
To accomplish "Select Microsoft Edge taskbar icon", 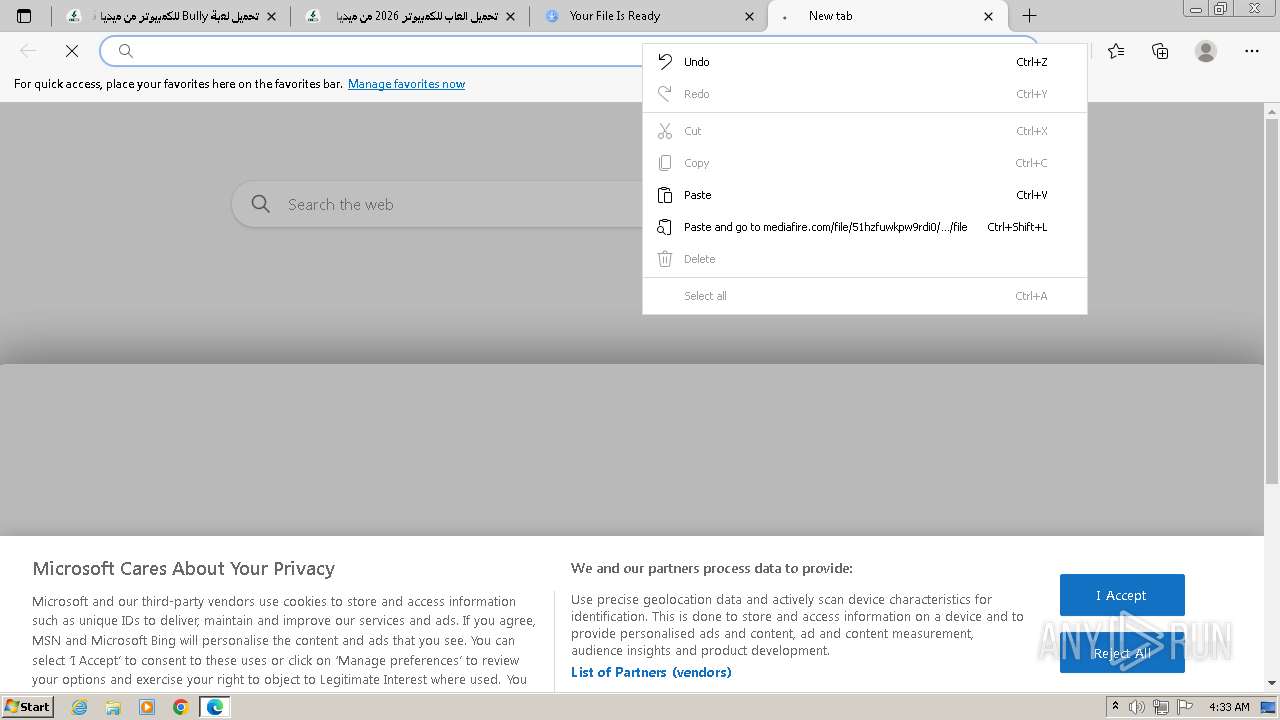I will [x=215, y=707].
